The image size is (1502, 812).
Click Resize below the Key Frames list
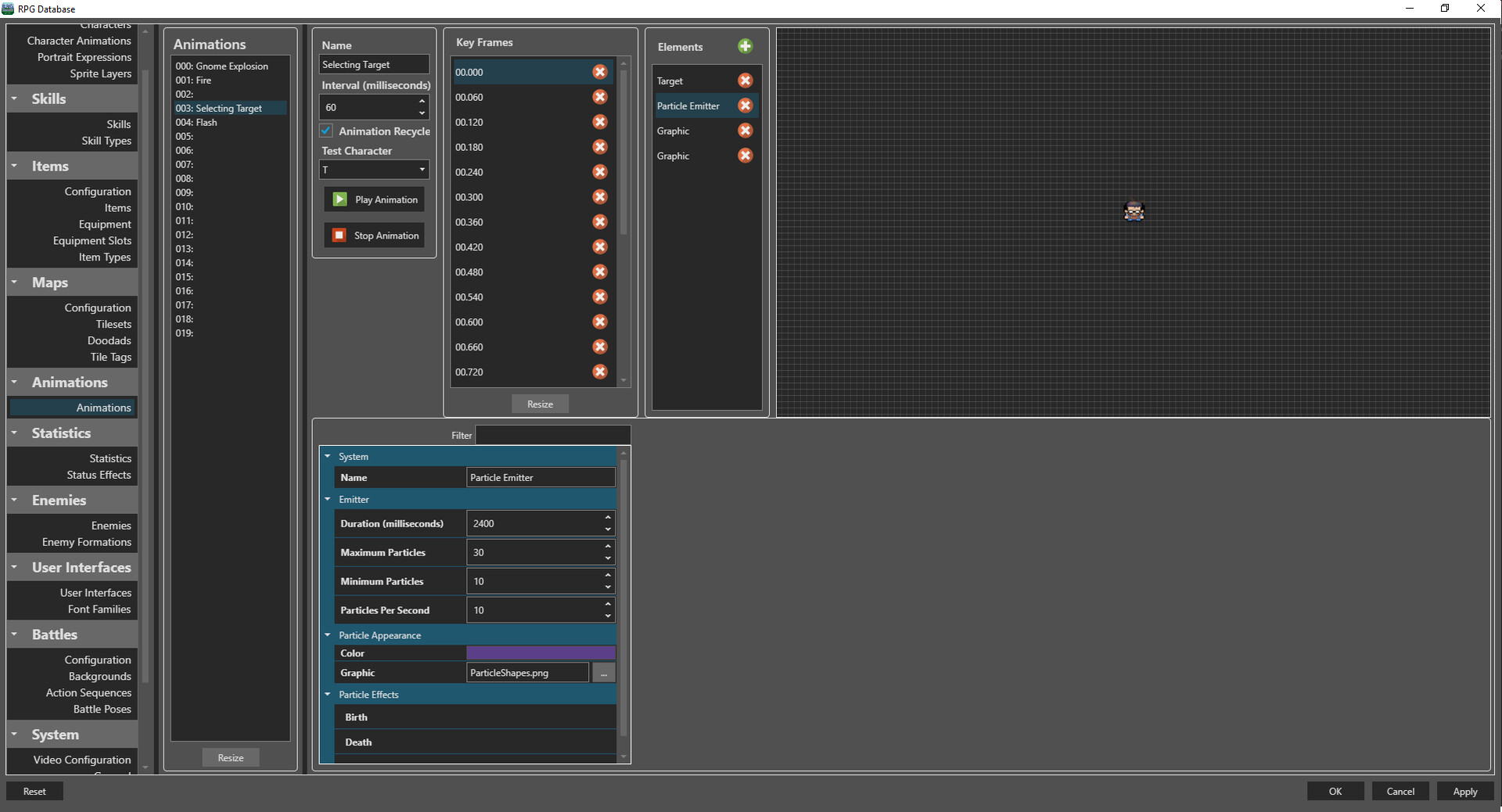(x=540, y=404)
